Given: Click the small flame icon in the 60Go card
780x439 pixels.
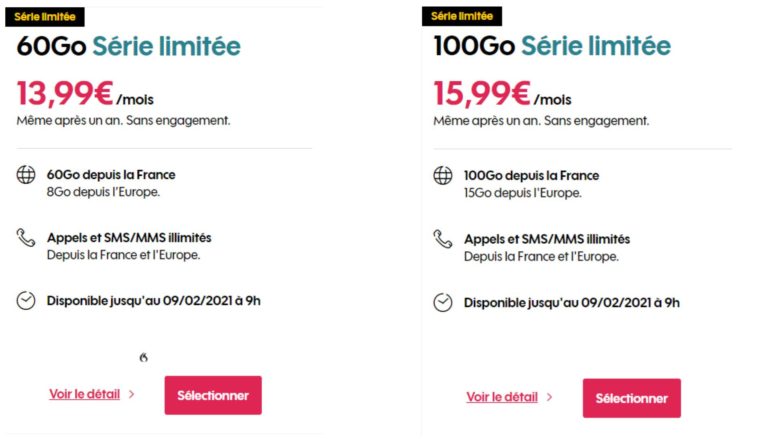Looking at the screenshot, I should coord(144,357).
